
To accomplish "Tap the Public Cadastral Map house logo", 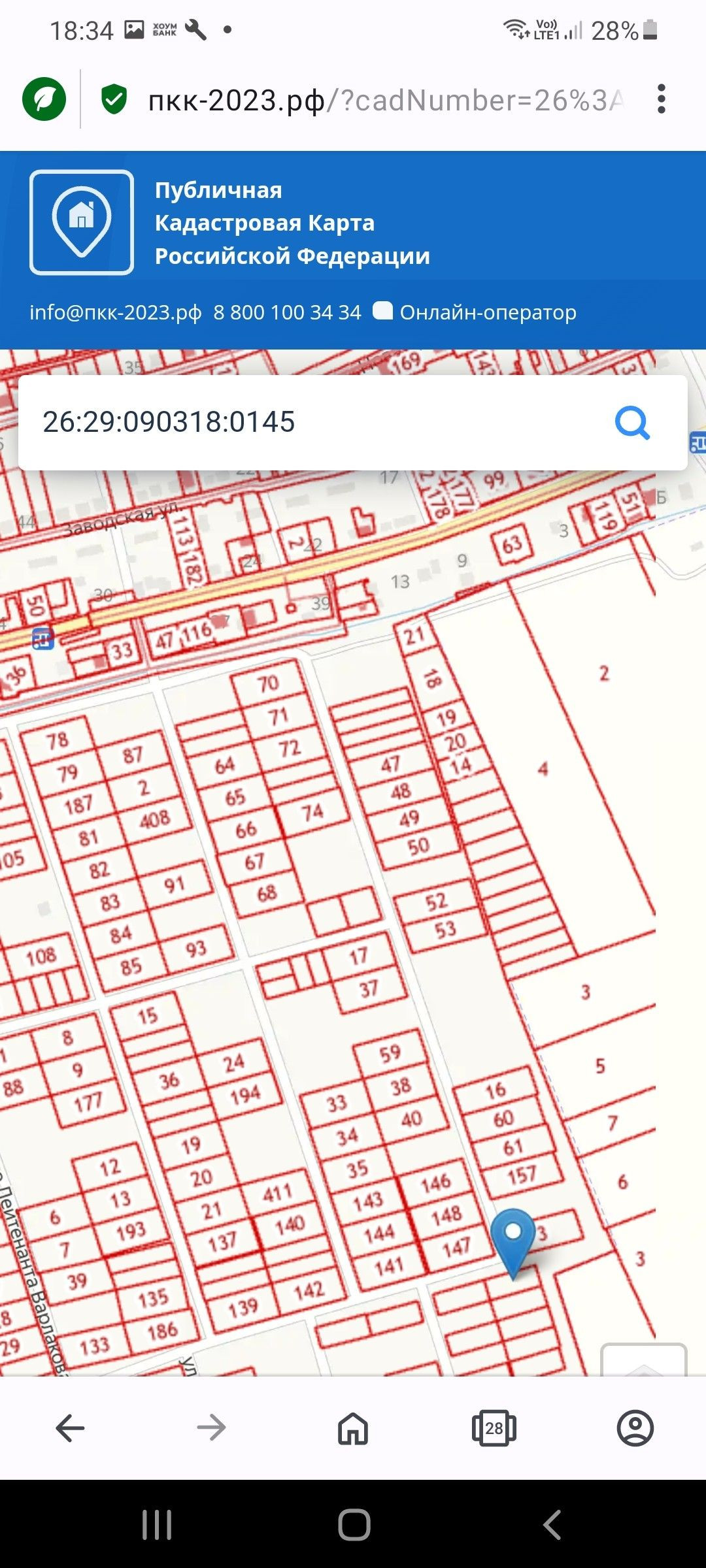I will click(82, 222).
